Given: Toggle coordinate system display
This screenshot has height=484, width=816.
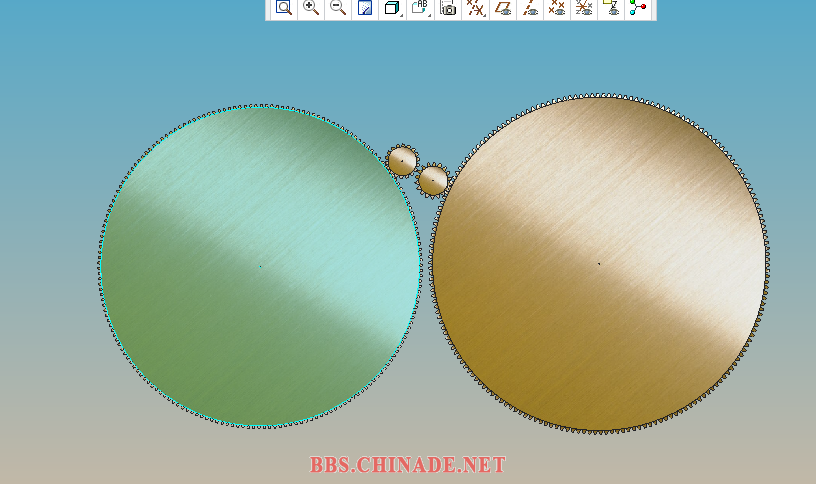Looking at the screenshot, I should (x=585, y=8).
